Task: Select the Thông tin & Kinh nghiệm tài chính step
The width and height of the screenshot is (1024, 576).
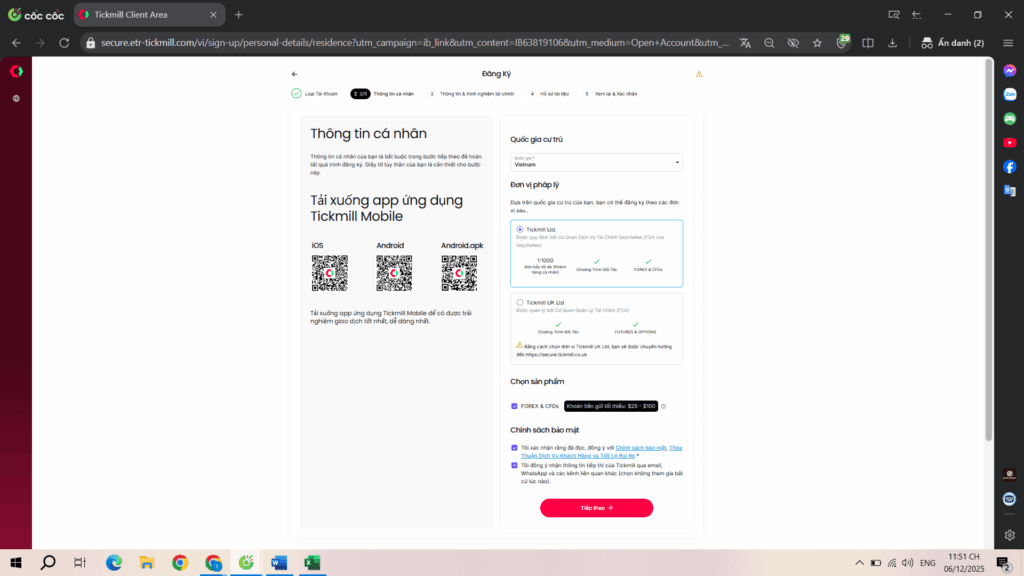Action: [472, 94]
